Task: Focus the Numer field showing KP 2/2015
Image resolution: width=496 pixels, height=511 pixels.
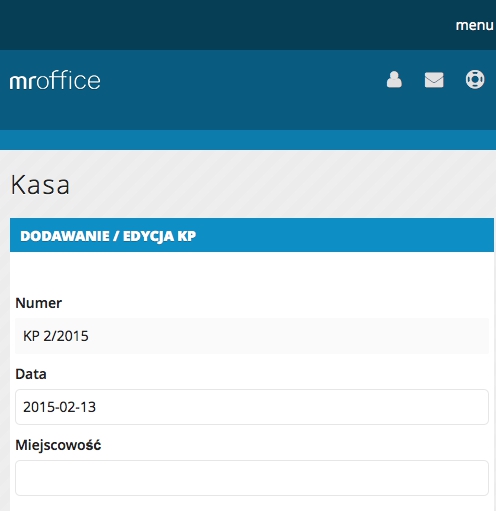Action: coord(252,336)
